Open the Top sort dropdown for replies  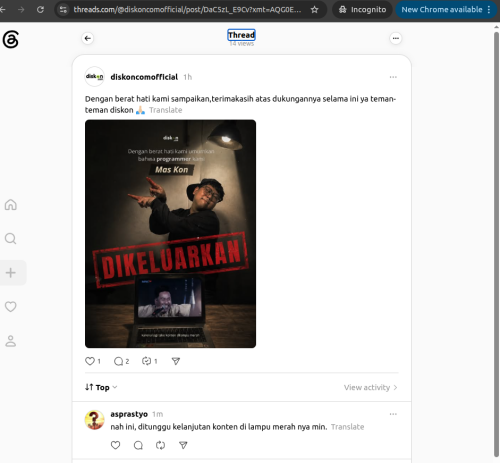click(101, 387)
